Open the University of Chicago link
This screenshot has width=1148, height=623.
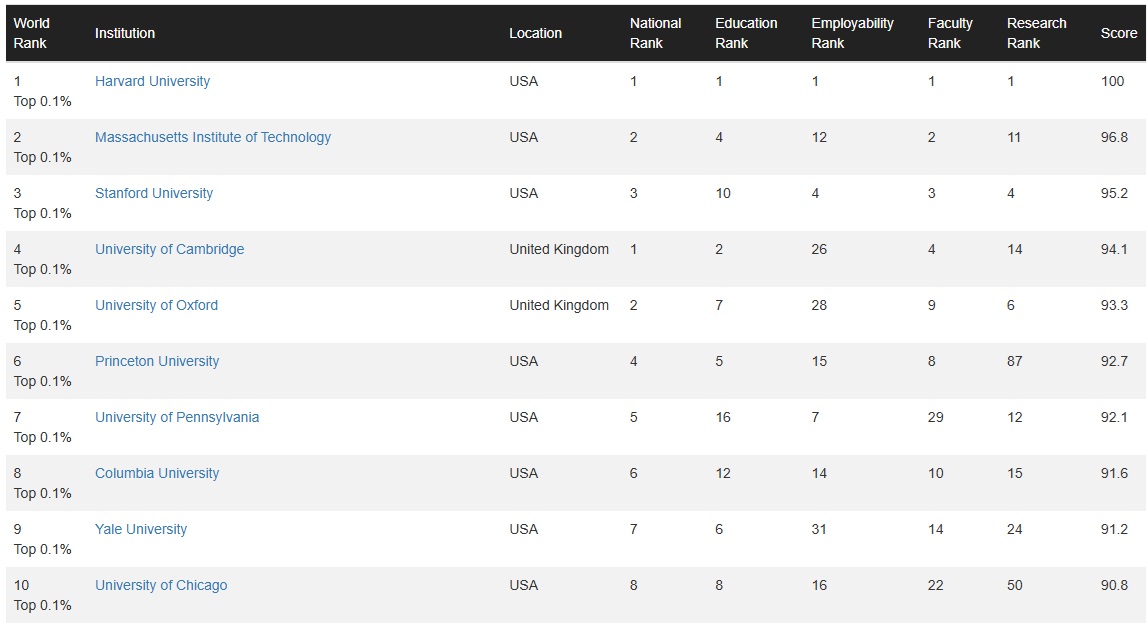pyautogui.click(x=161, y=585)
